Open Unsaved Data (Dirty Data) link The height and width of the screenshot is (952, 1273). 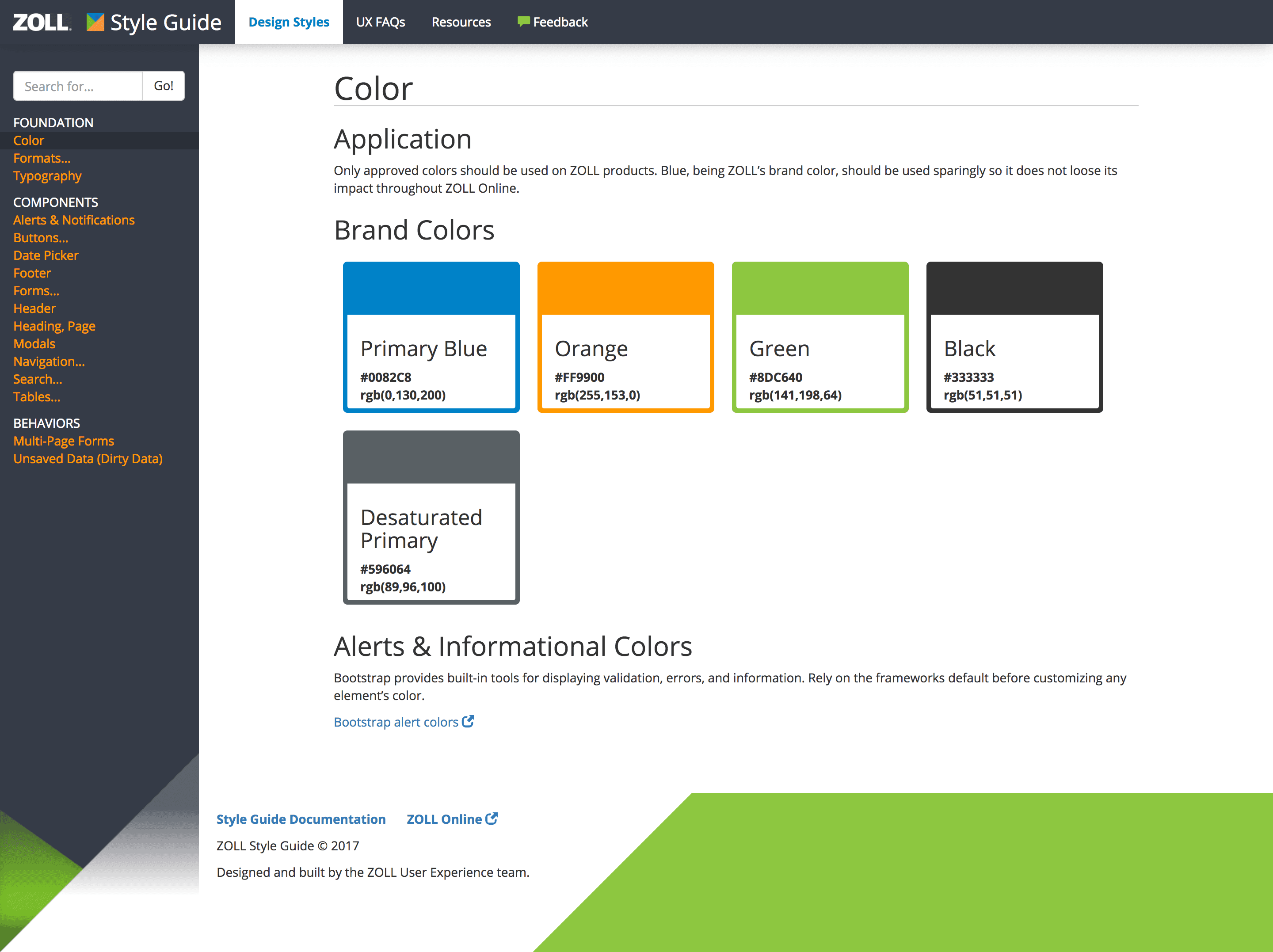point(88,459)
